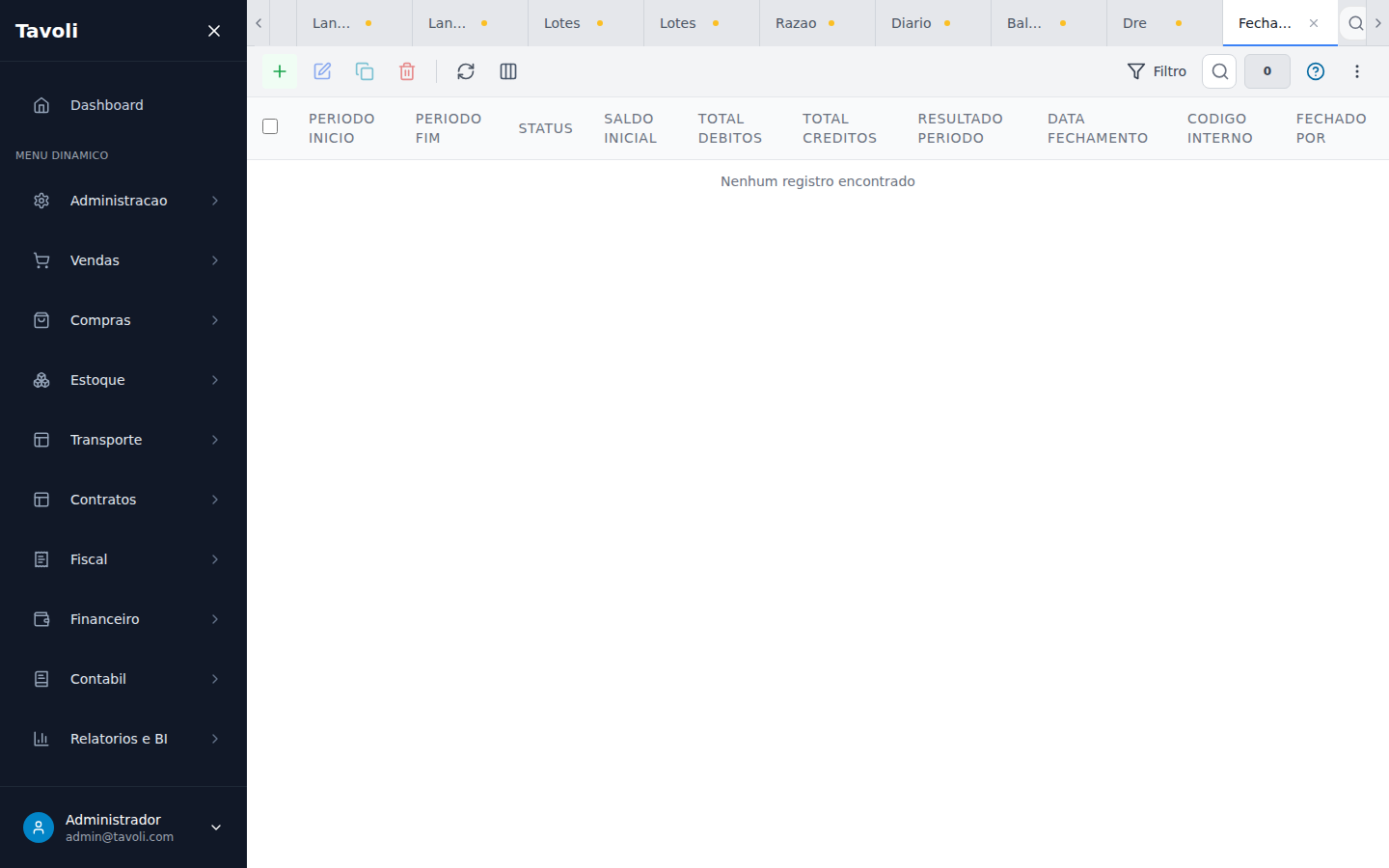
Task: Click the Vendas cart icon
Action: click(x=41, y=260)
